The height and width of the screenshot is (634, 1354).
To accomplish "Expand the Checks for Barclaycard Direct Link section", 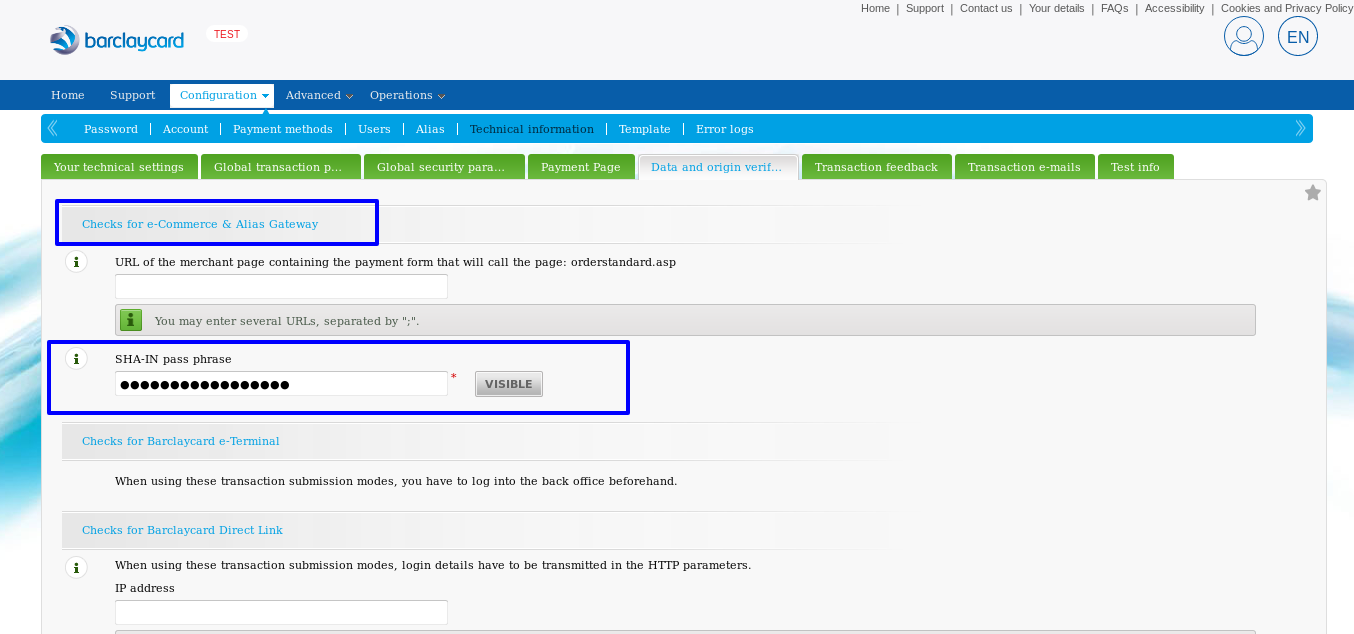I will pos(181,530).
